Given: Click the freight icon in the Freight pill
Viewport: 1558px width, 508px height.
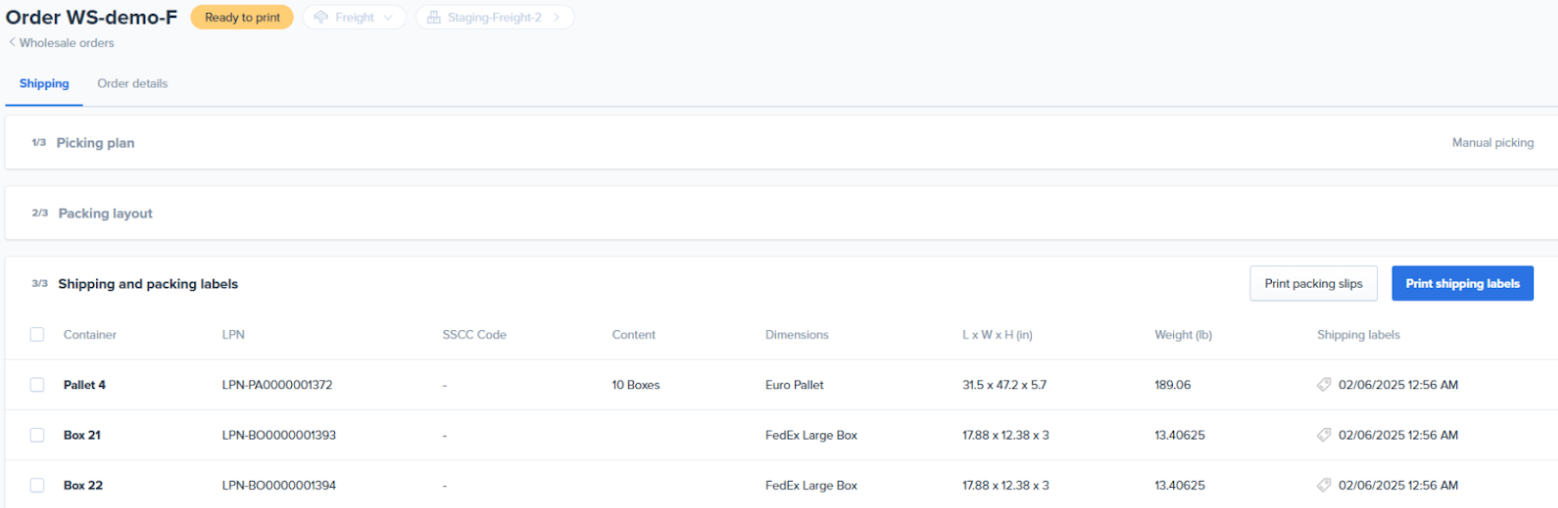Looking at the screenshot, I should pos(321,17).
